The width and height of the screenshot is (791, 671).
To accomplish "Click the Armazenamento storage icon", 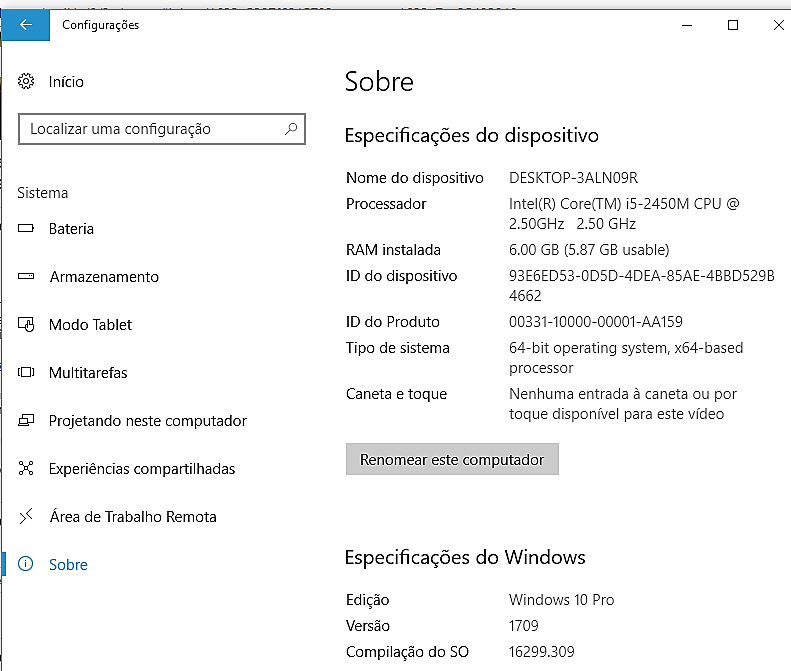I will tap(27, 277).
